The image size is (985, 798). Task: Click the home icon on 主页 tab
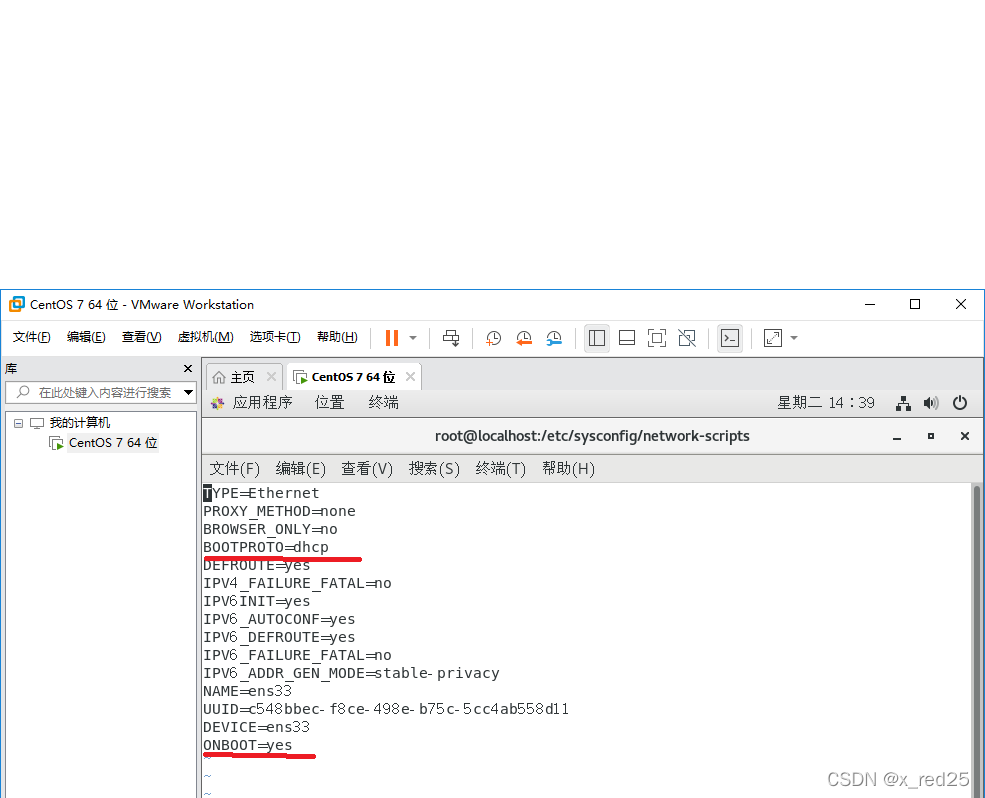pos(219,377)
